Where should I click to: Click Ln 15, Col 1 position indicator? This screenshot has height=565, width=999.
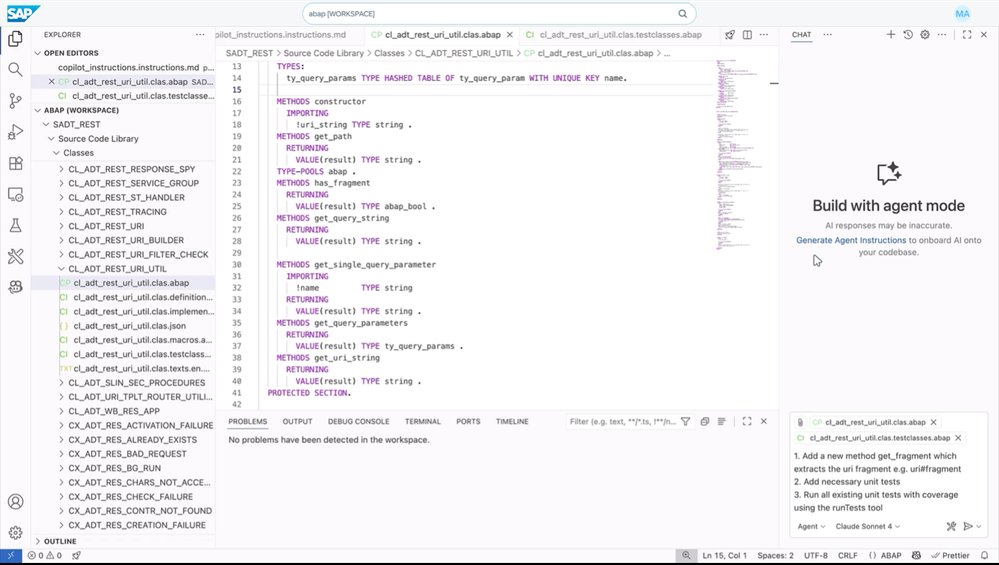tap(725, 555)
